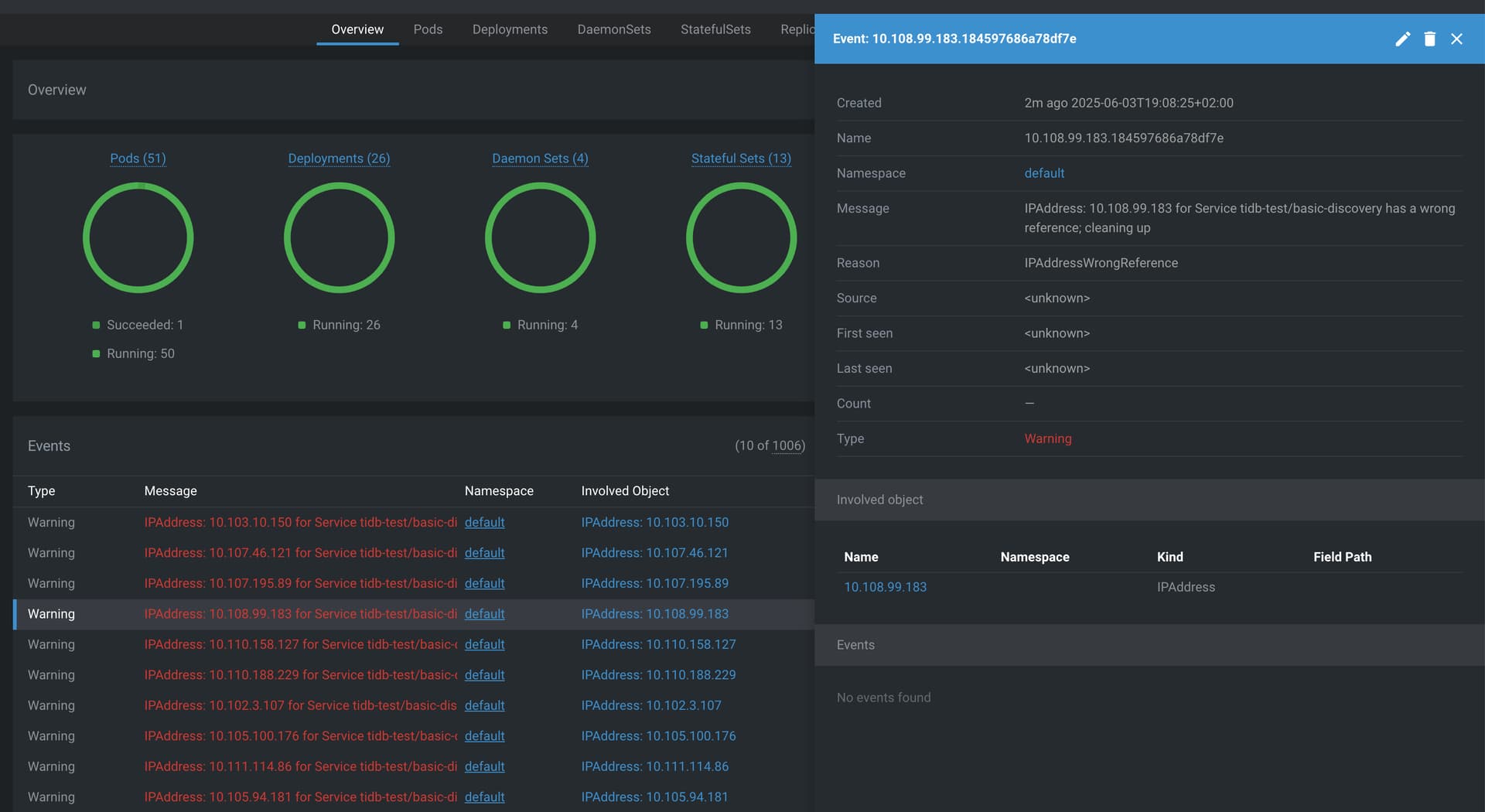Open involved object 10.108.99.183 link

point(885,587)
